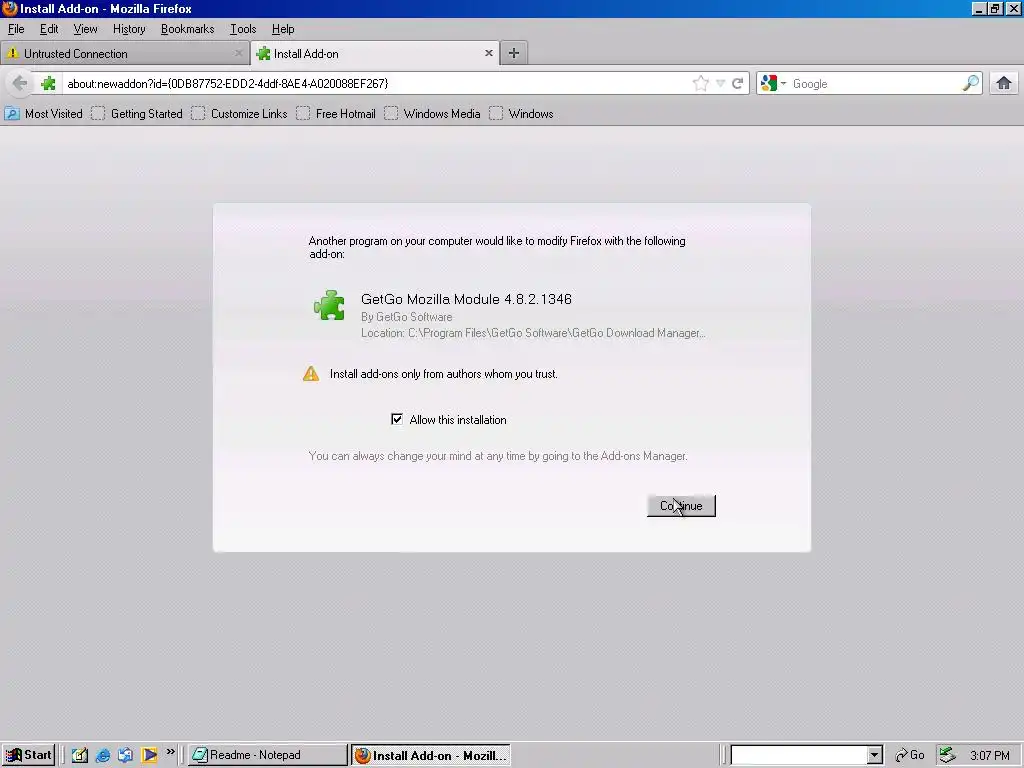
Task: Open the Windows Media bookmark
Action: [433, 114]
